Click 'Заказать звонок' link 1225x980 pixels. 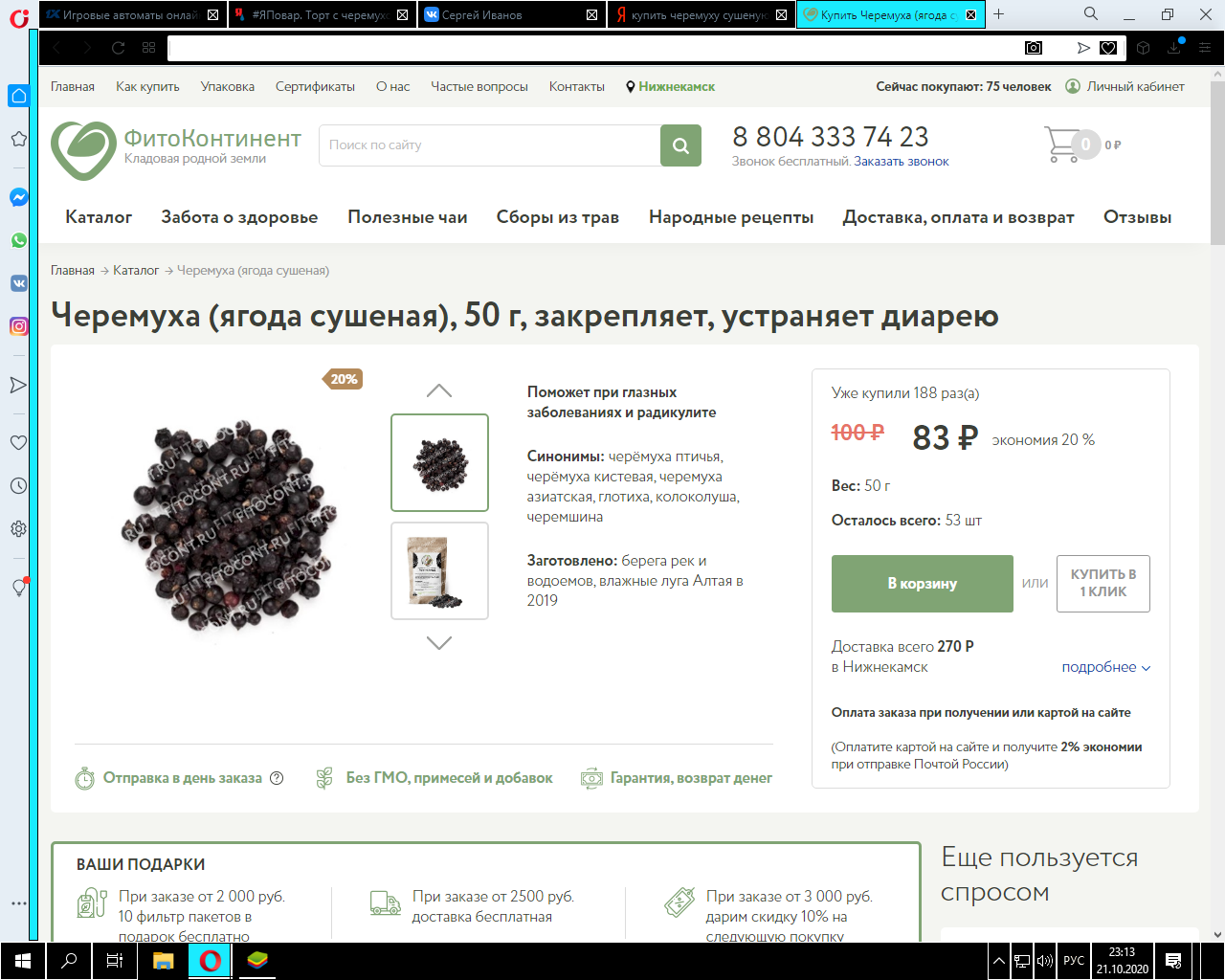point(901,162)
